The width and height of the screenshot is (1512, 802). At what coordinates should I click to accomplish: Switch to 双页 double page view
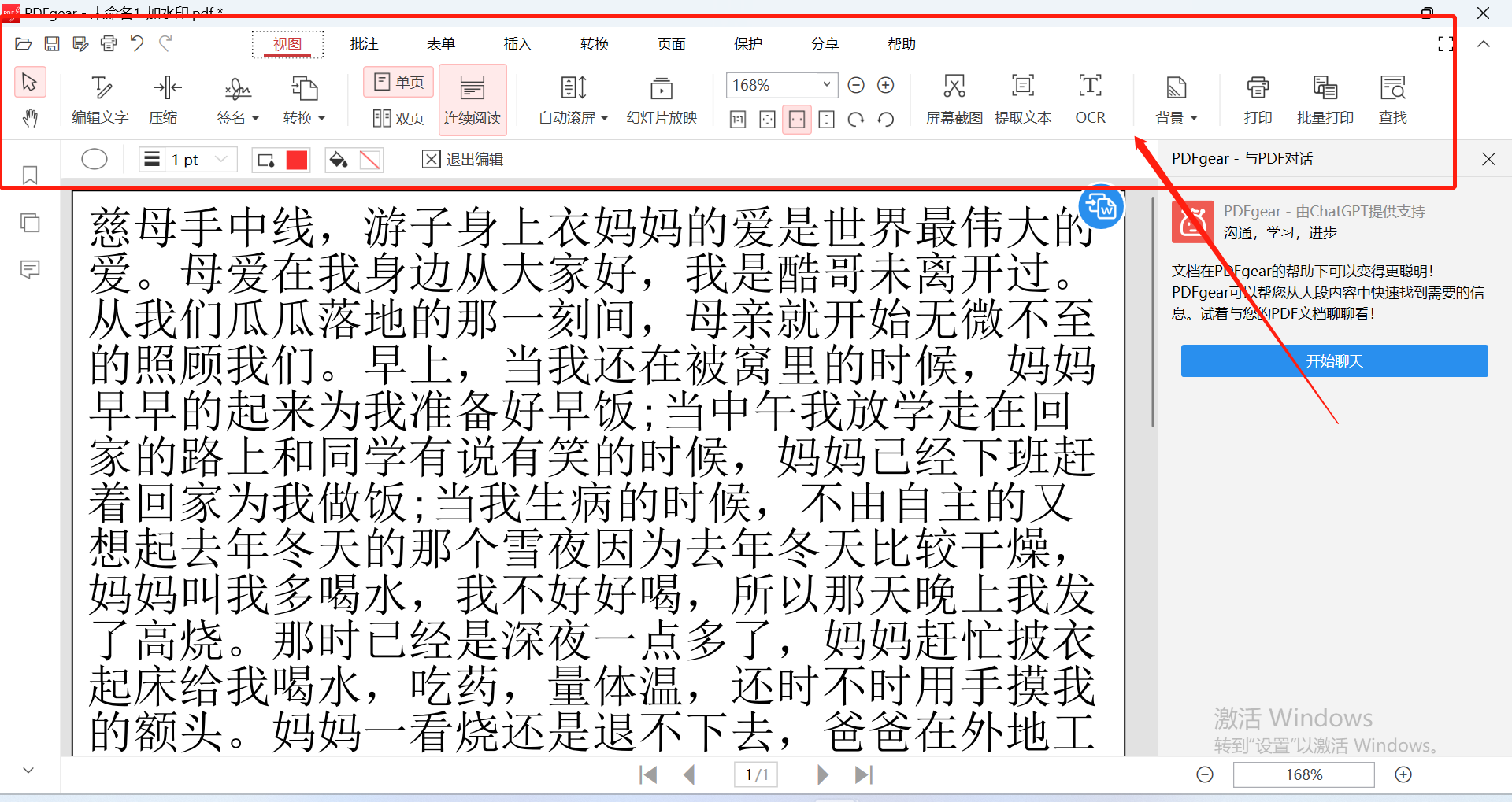398,118
